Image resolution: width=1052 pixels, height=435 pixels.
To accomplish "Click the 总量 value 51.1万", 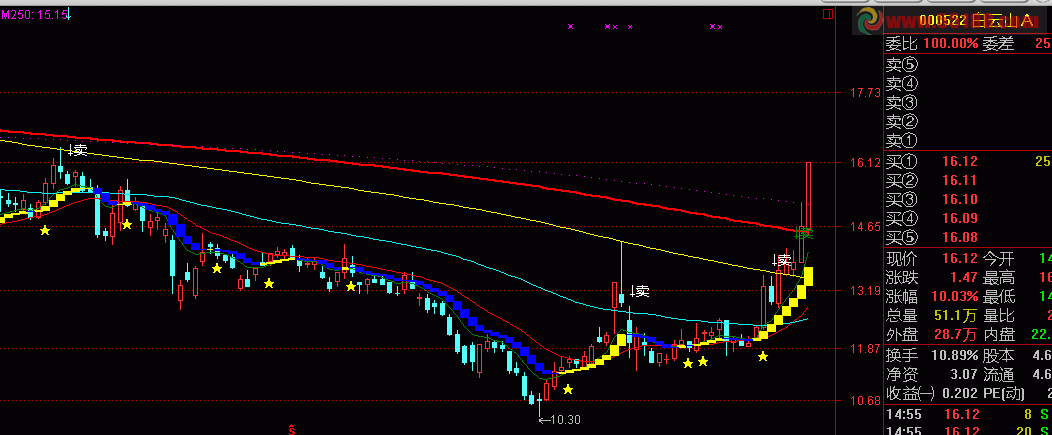I will [x=955, y=315].
